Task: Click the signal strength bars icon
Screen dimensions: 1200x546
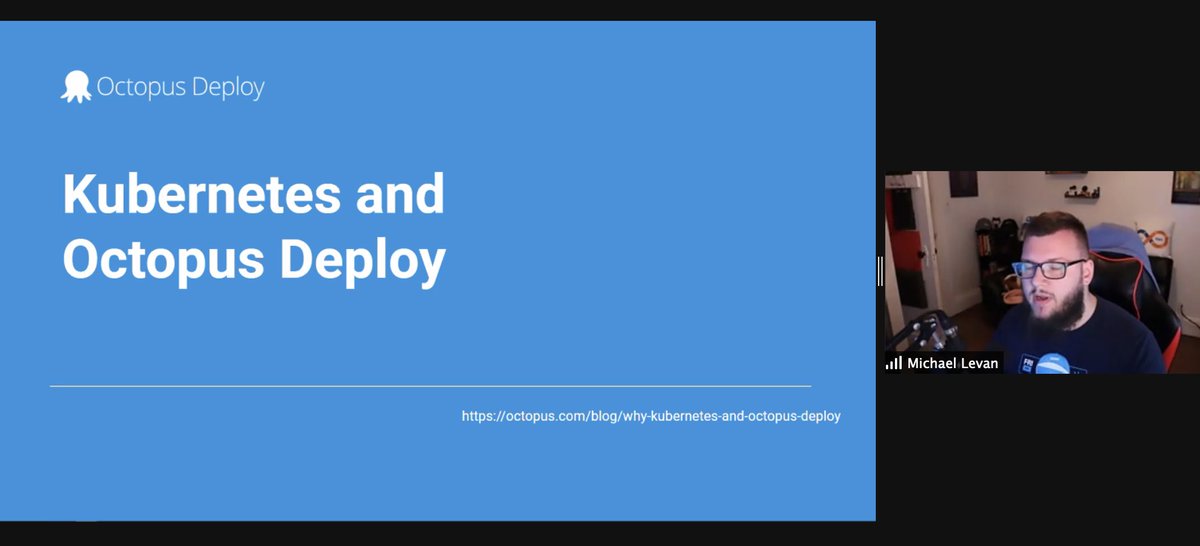Action: coord(894,363)
